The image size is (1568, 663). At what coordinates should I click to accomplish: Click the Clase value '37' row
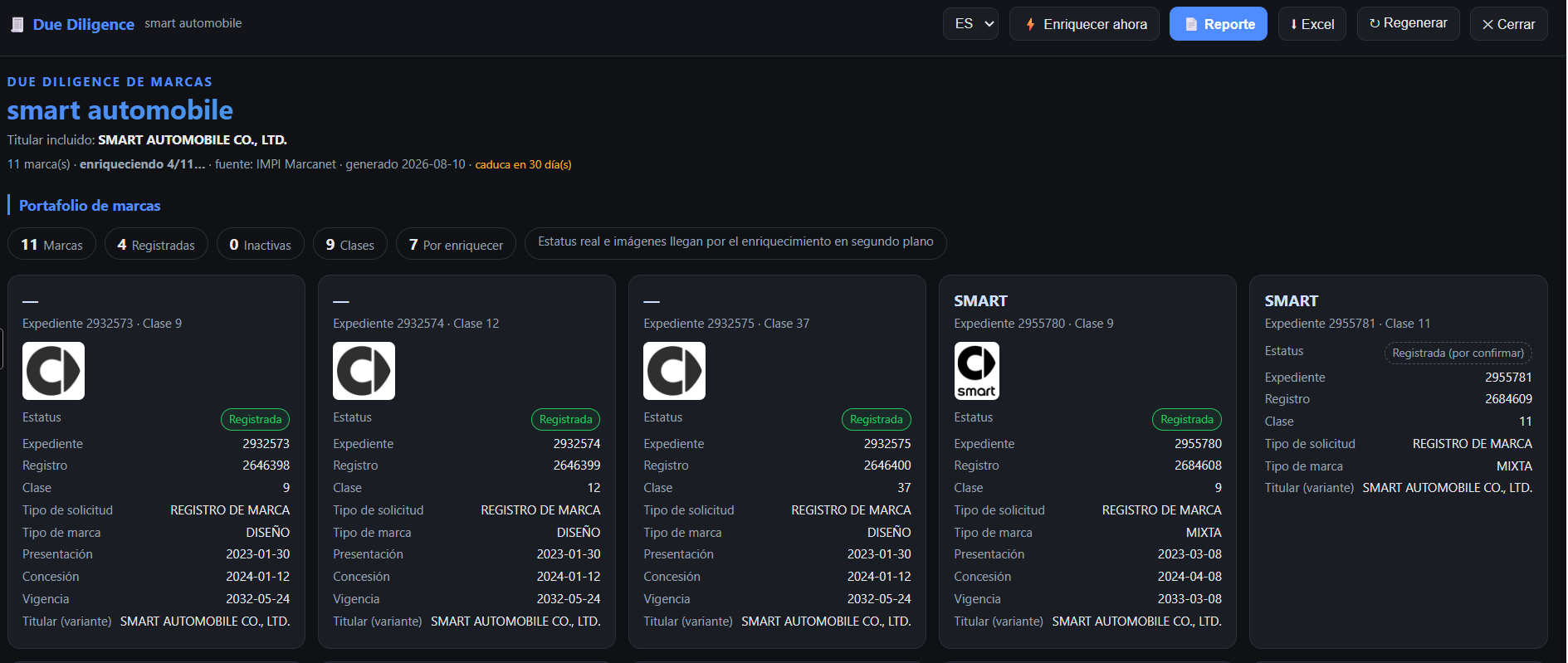pos(777,488)
